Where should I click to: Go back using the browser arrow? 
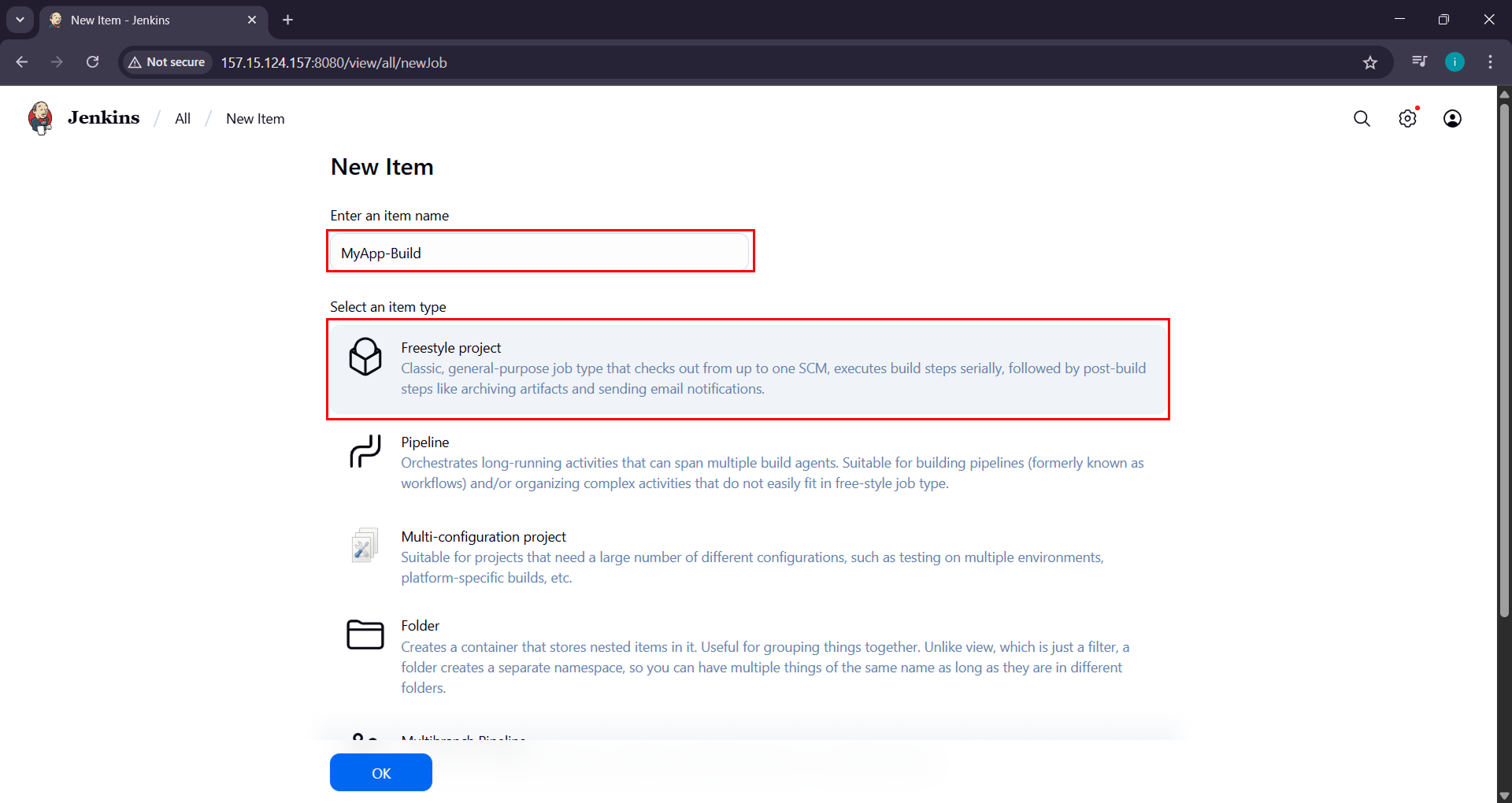coord(21,62)
